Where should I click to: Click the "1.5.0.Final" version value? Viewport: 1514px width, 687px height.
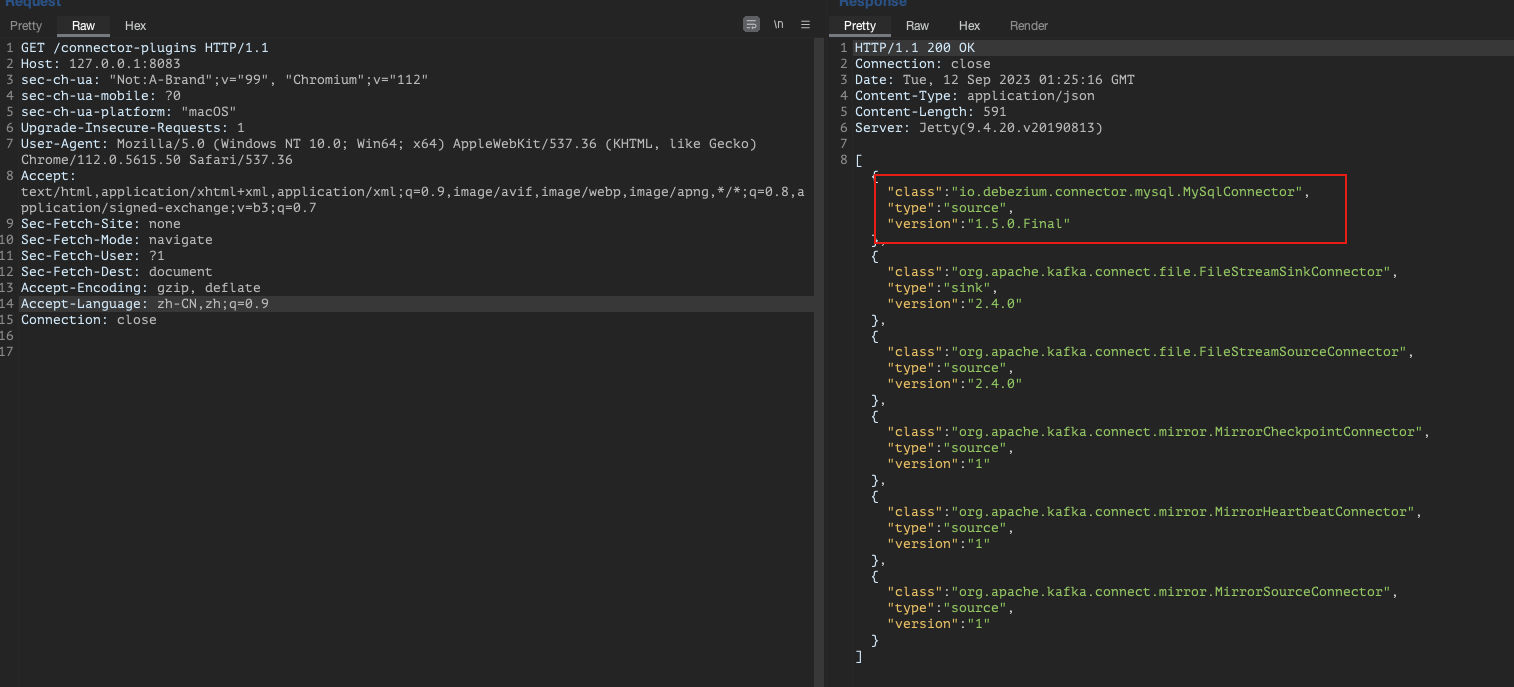point(1015,224)
